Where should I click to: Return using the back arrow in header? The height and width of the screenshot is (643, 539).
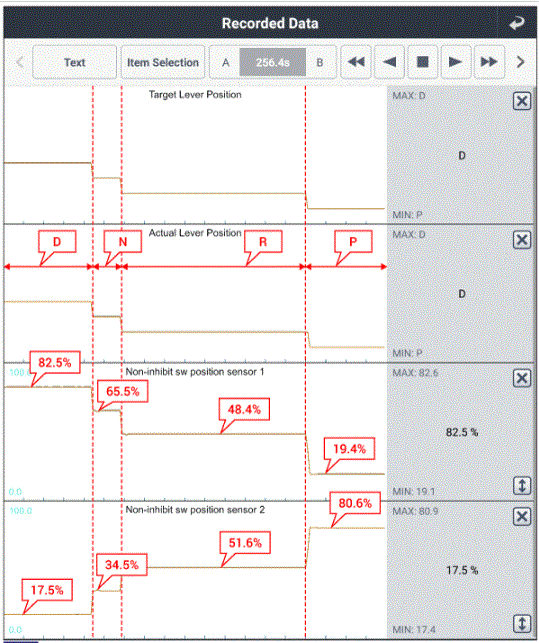pyautogui.click(x=517, y=23)
